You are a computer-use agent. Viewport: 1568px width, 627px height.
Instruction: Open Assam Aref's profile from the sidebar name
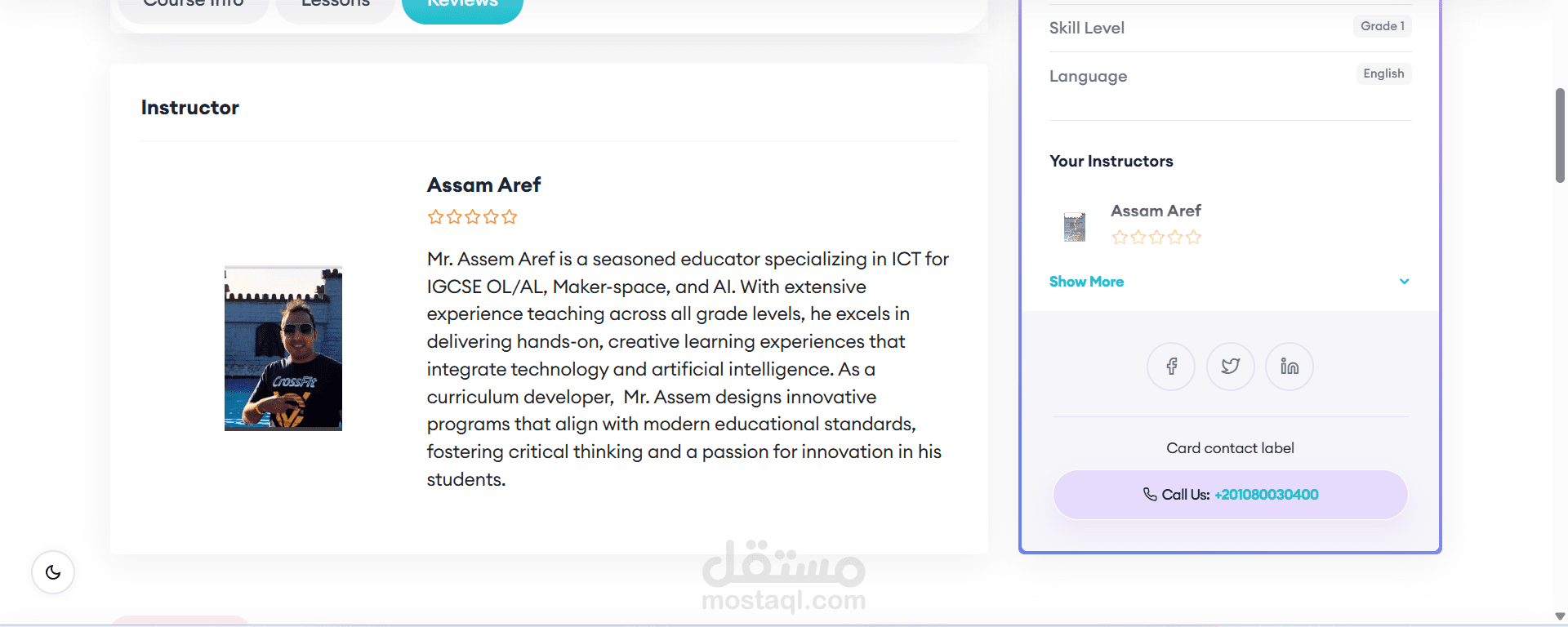click(x=1156, y=211)
